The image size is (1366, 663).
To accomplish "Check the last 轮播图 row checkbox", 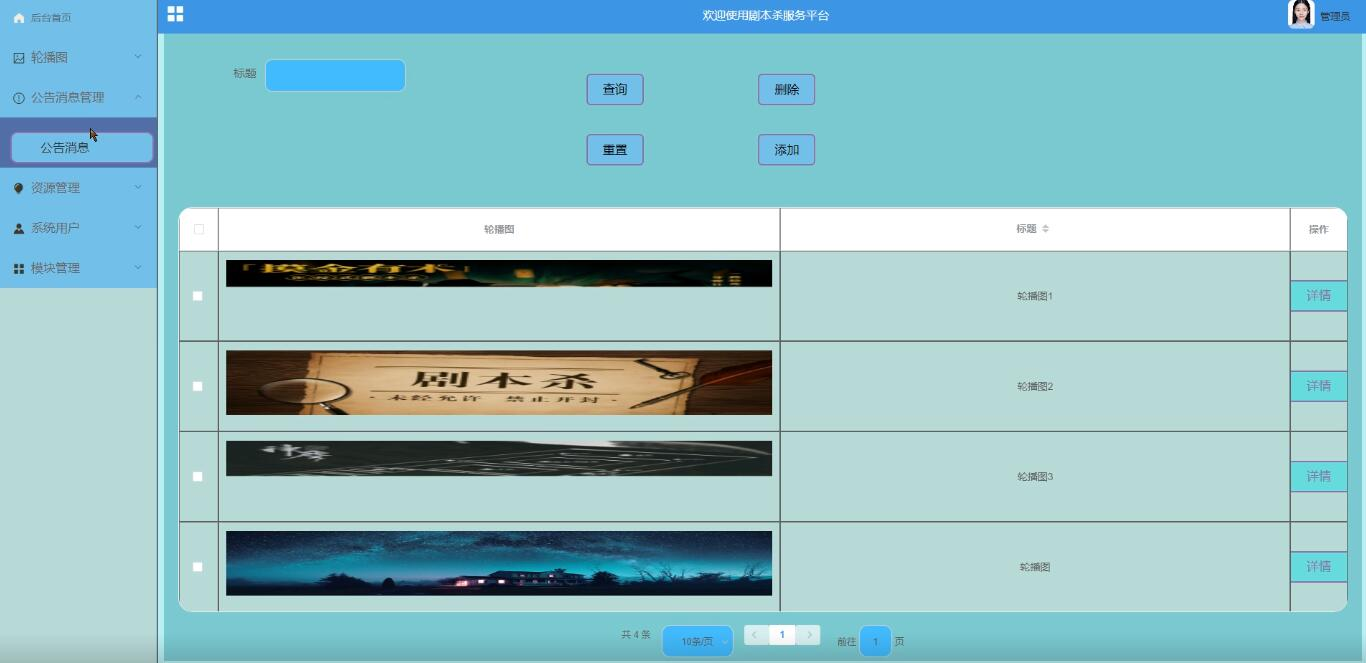I will 198,567.
